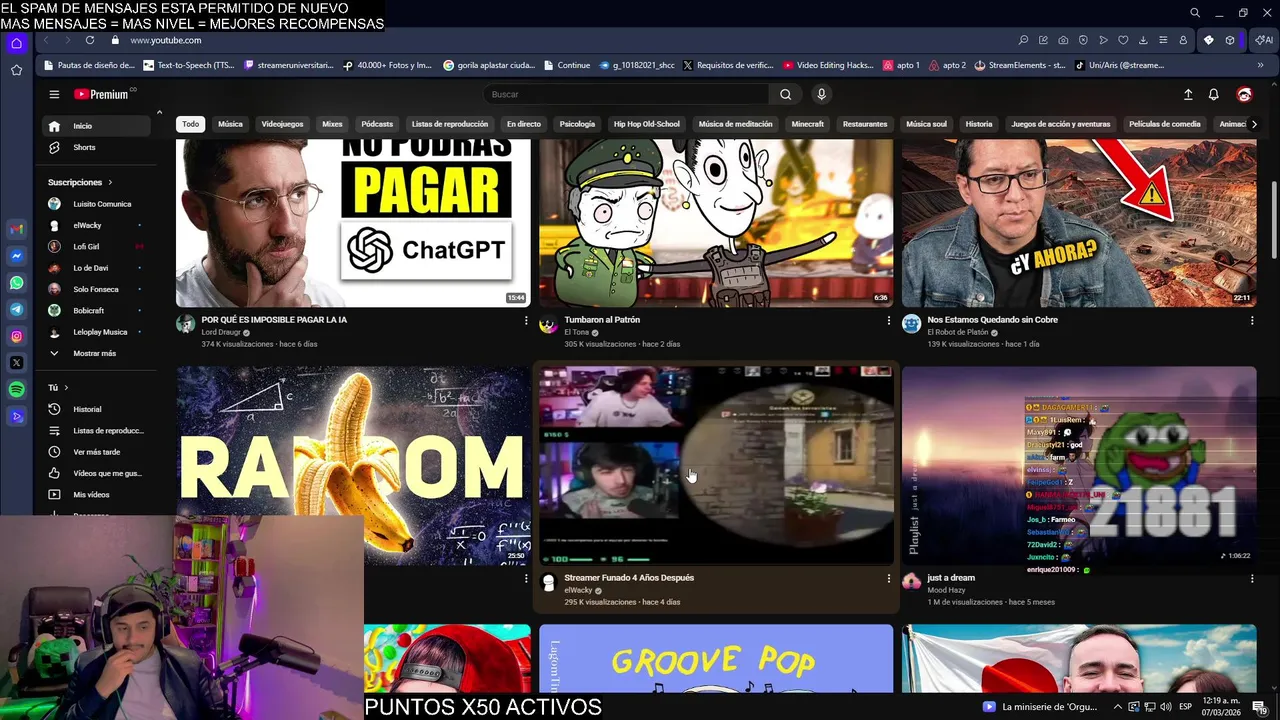This screenshot has width=1280, height=720.
Task: Open options for 'POR QUÉ ES IMPOSIBLE PAGAR LA IA'
Action: click(526, 321)
